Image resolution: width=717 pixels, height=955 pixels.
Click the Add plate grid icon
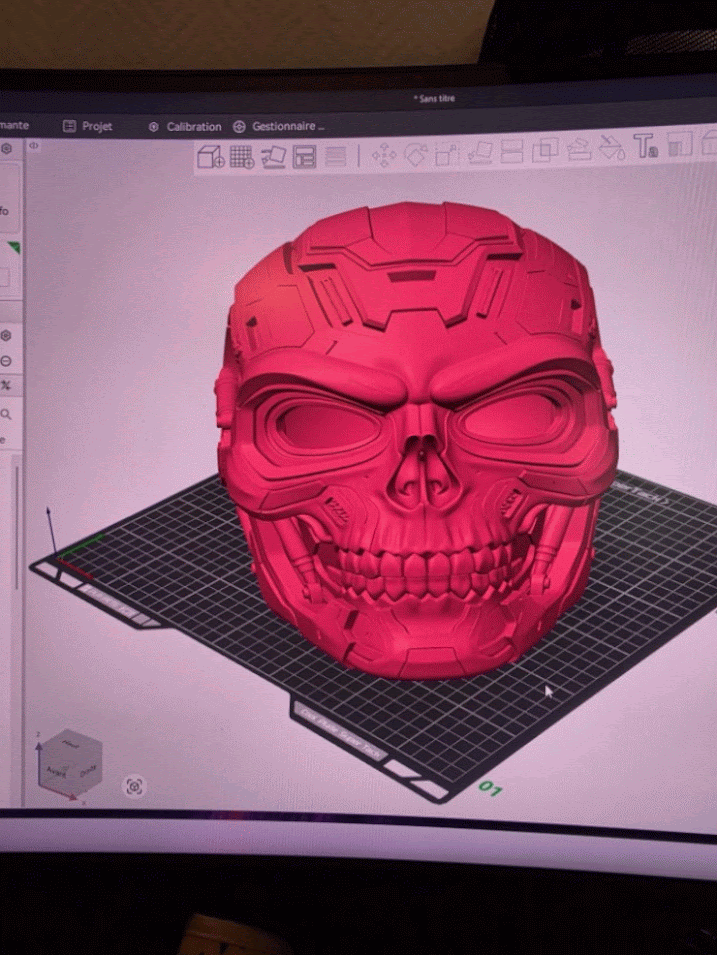[x=241, y=157]
